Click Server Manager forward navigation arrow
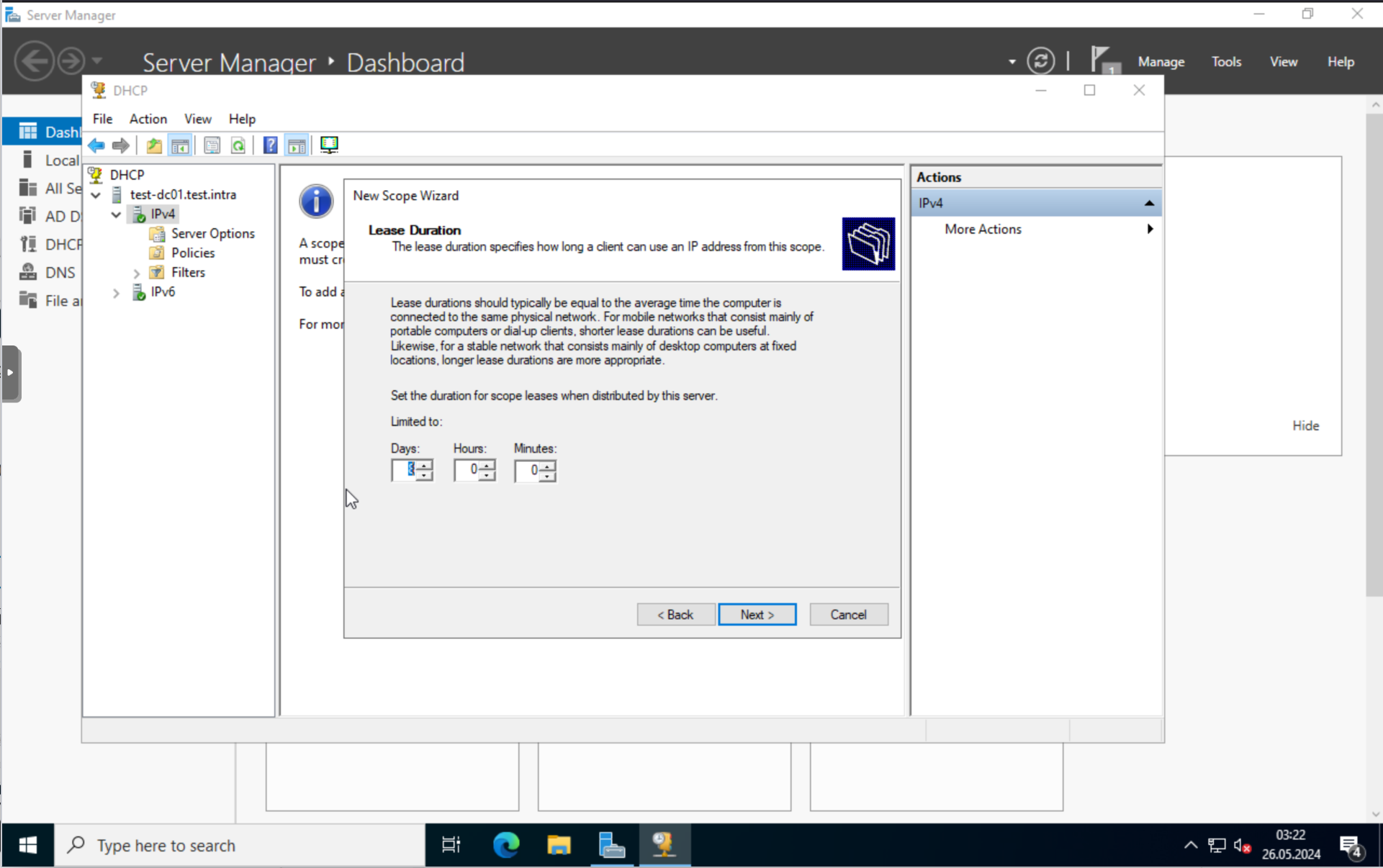The height and width of the screenshot is (868, 1383). [71, 60]
